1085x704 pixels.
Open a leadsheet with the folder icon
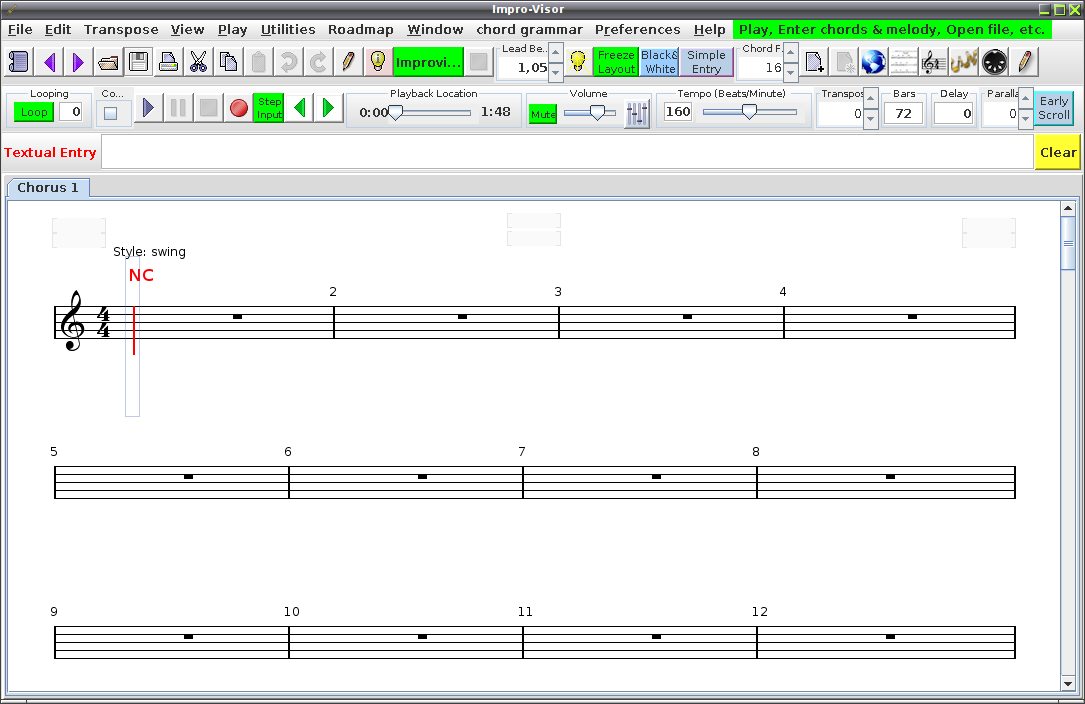point(108,62)
